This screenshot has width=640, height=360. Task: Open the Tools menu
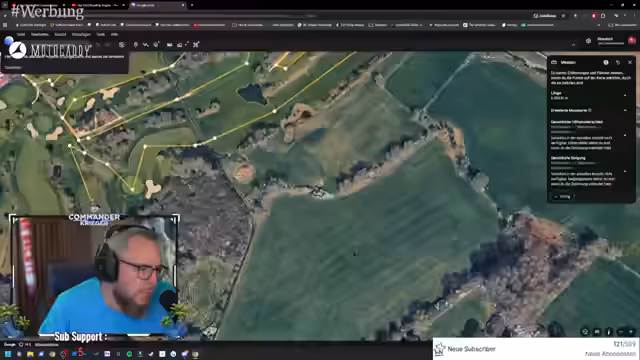coord(100,34)
